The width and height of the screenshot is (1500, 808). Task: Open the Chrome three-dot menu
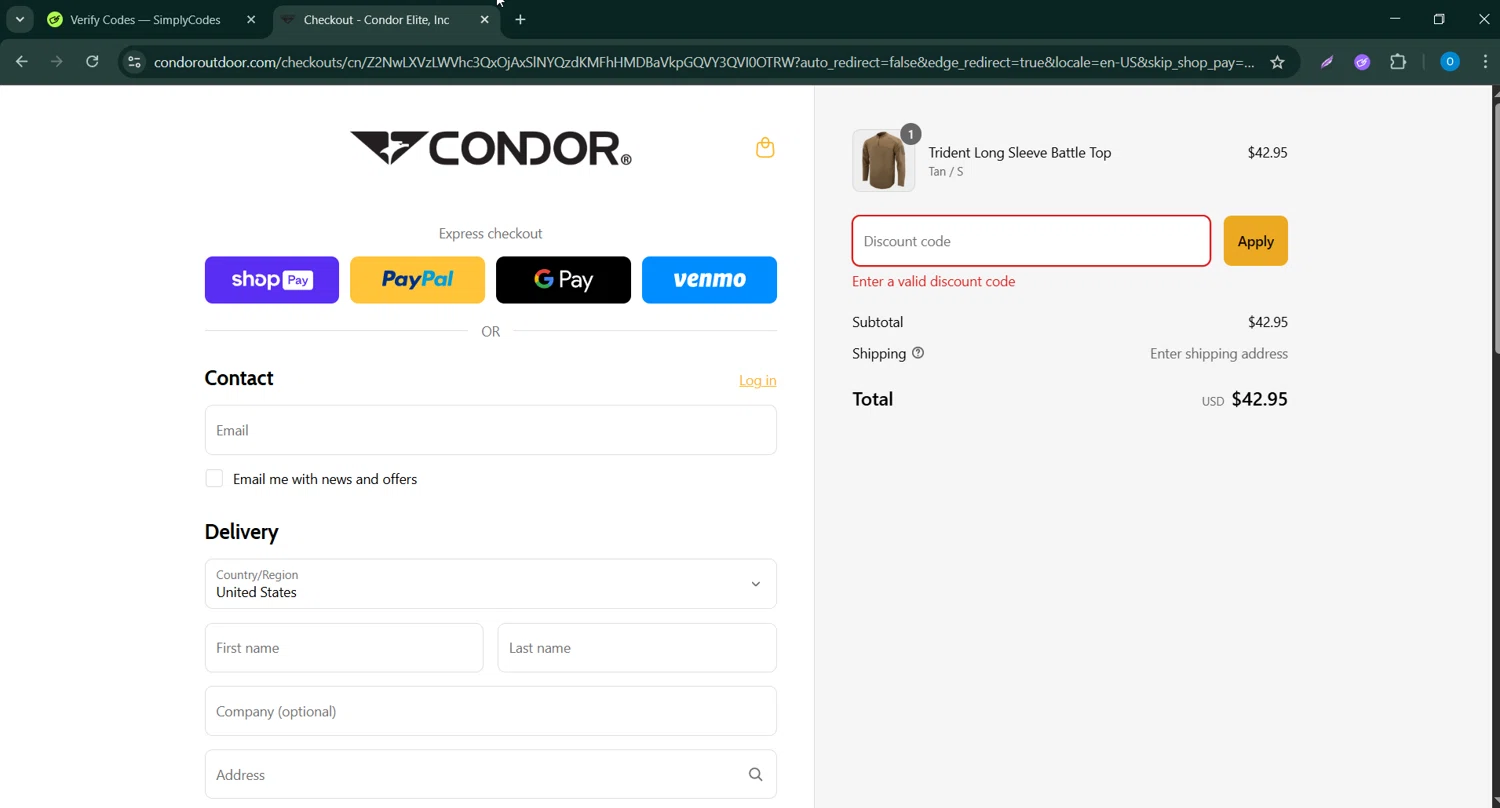tap(1484, 62)
